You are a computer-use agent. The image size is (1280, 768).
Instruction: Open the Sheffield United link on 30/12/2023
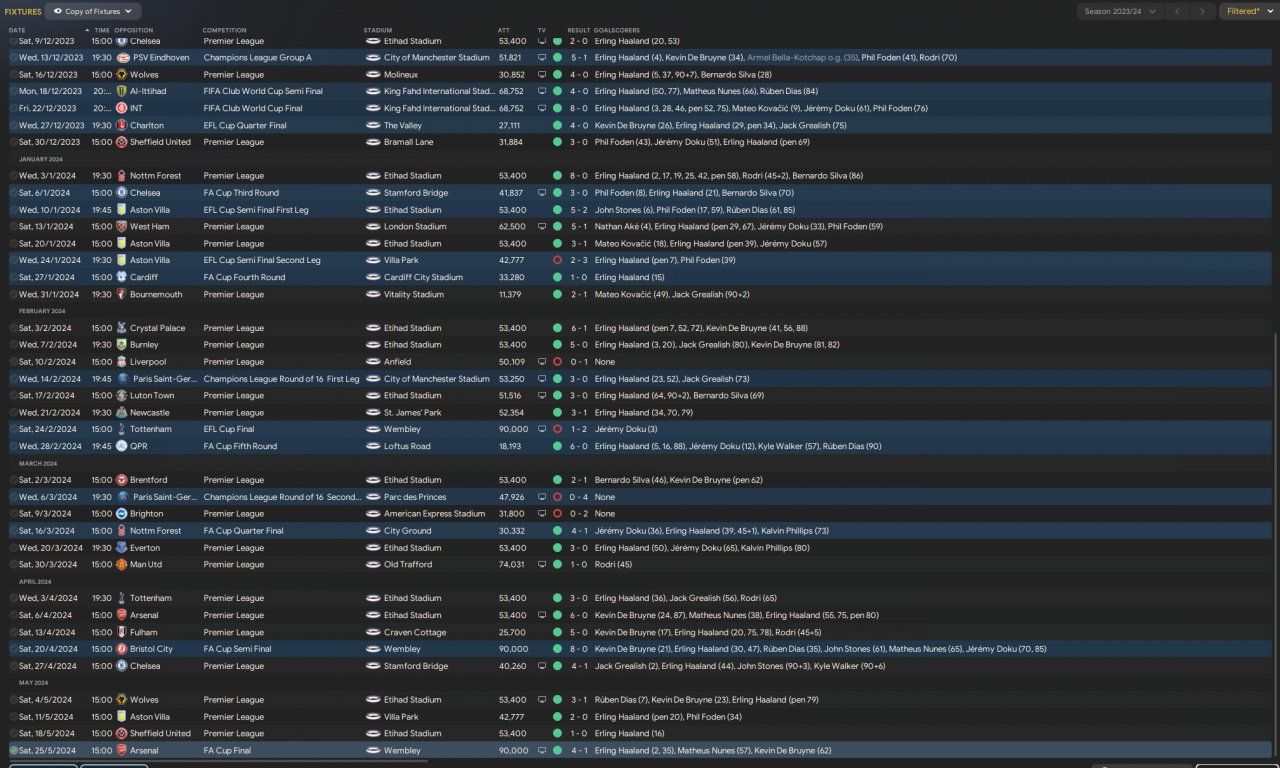pos(160,142)
